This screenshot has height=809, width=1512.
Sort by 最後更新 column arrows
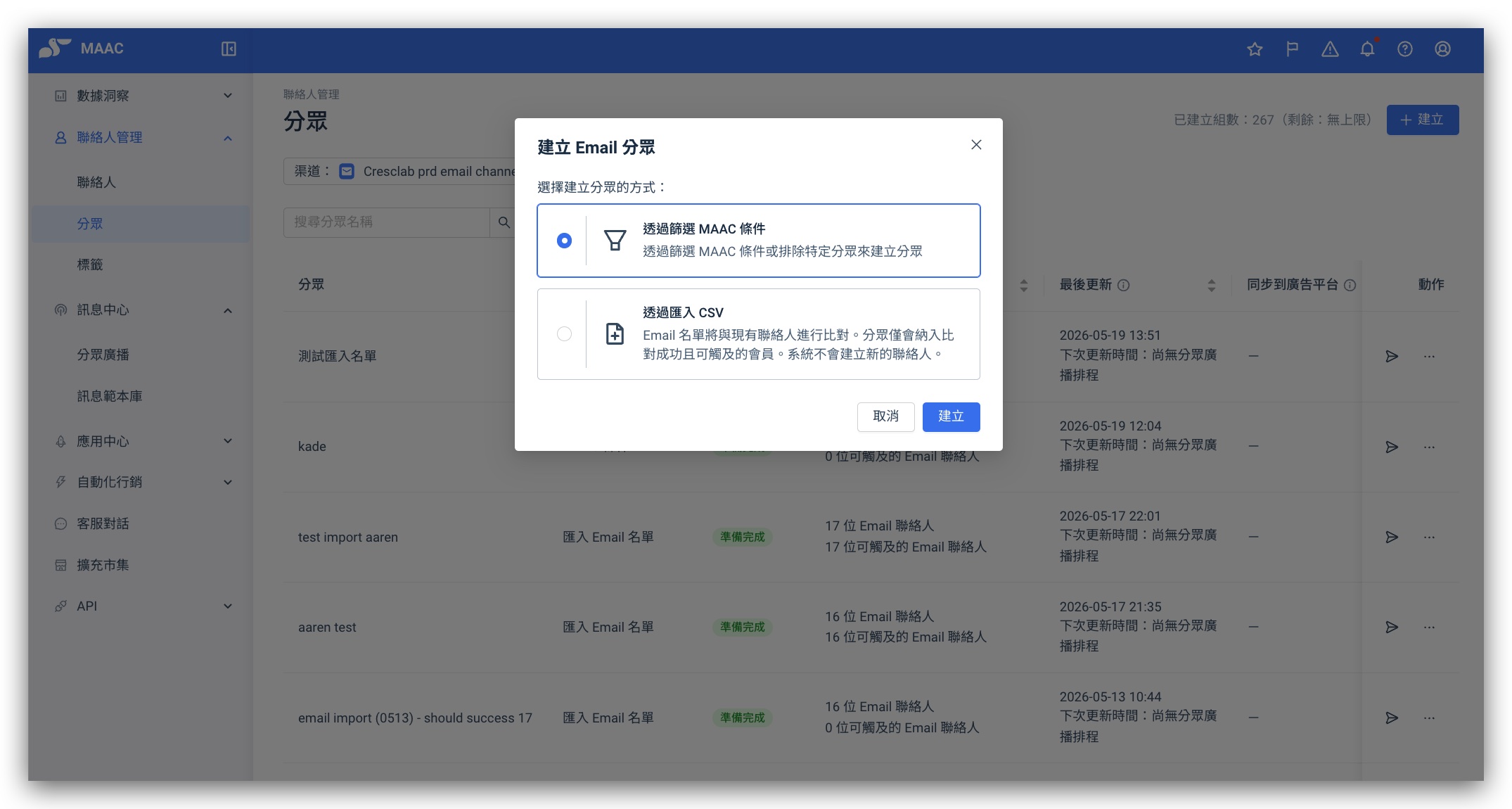click(x=1211, y=285)
